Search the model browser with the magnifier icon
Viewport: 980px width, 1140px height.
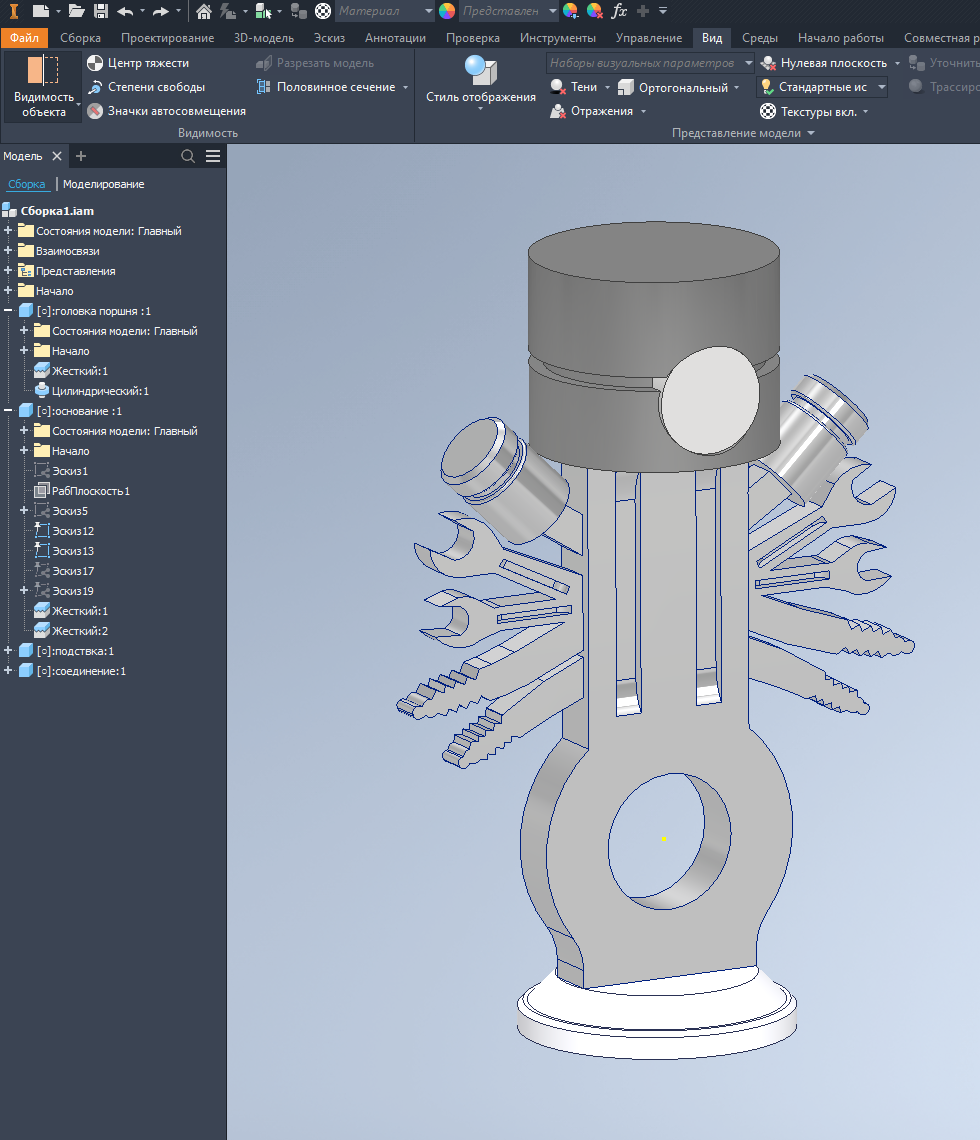pyautogui.click(x=188, y=156)
